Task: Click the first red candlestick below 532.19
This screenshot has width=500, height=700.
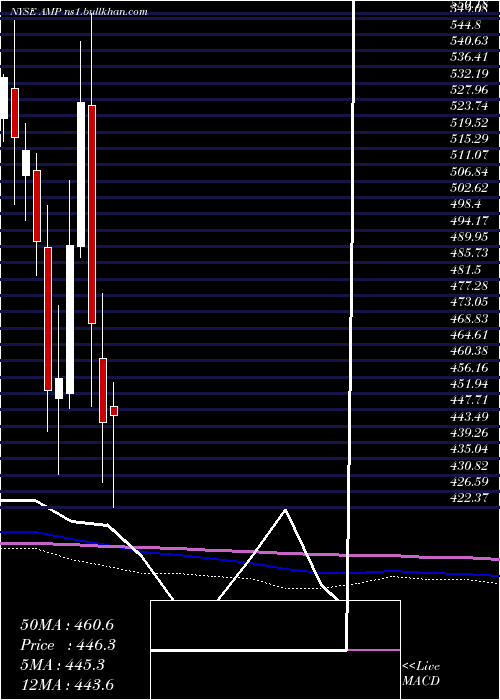Action: click(15, 113)
